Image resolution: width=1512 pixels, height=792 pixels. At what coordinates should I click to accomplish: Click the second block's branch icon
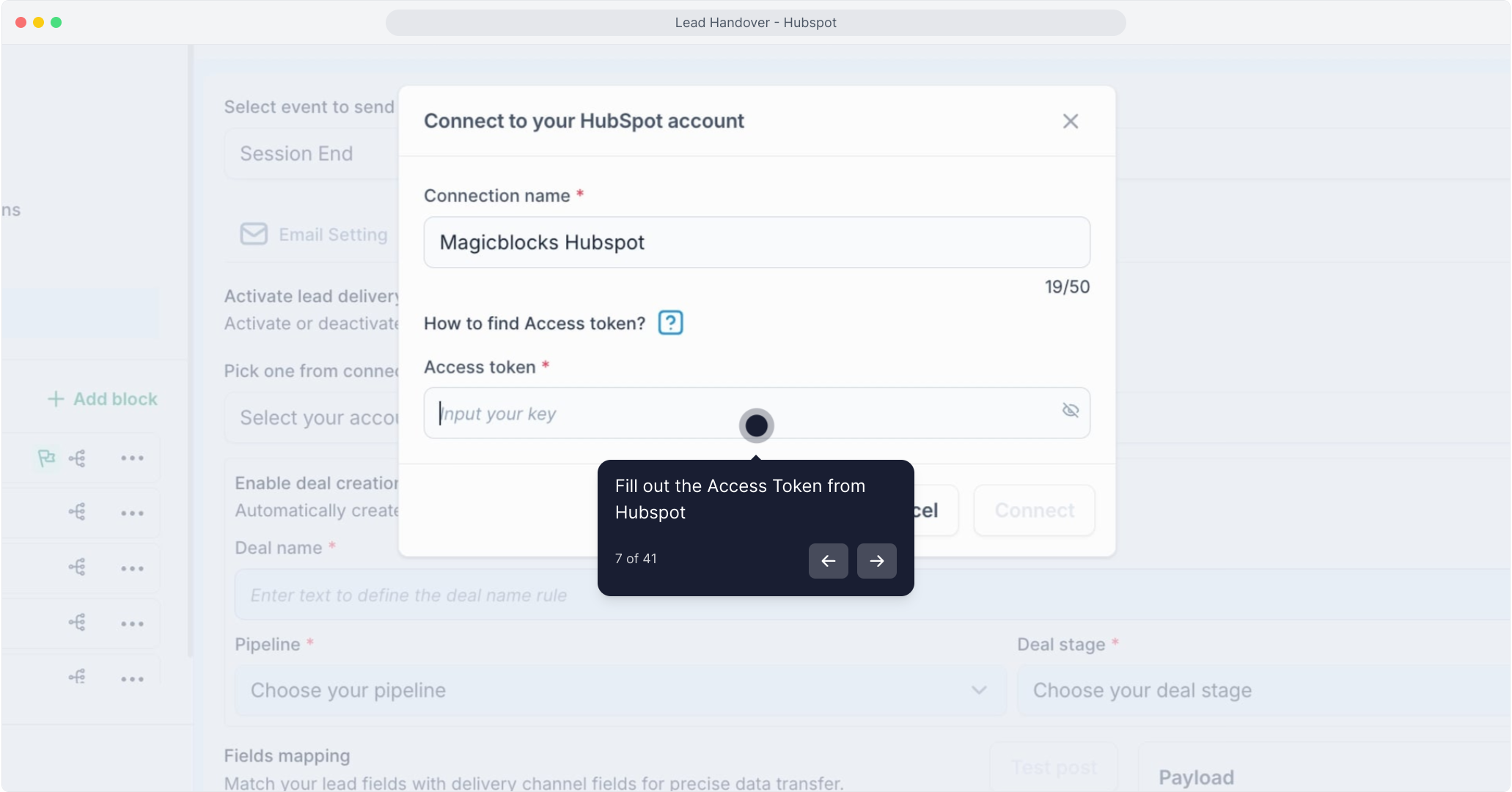[x=77, y=512]
